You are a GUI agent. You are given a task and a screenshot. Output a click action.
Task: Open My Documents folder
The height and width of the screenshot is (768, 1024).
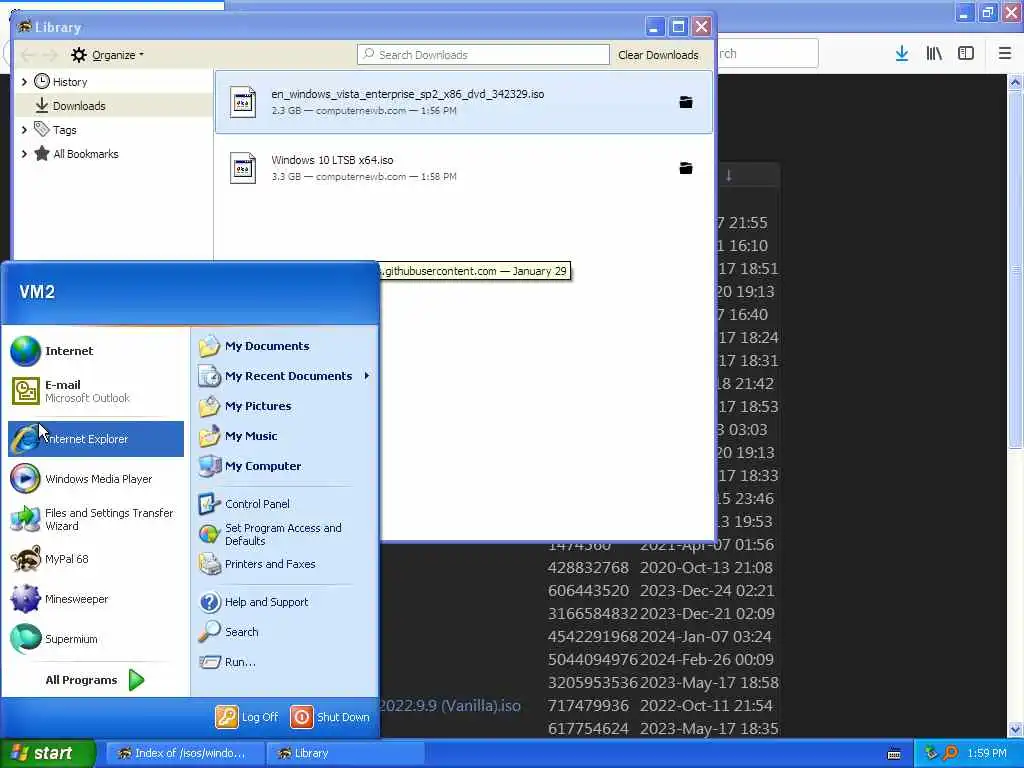pyautogui.click(x=285, y=346)
